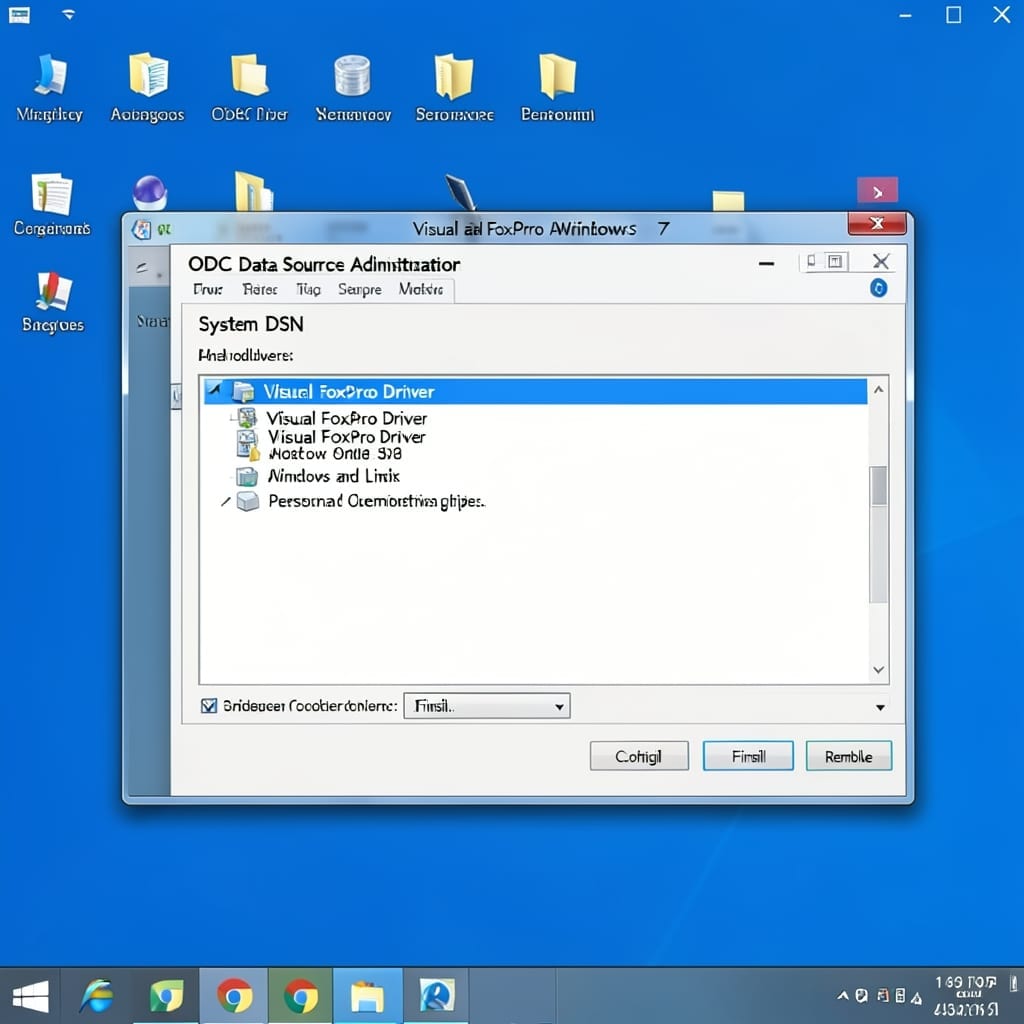Switch to the Drus tab
This screenshot has height=1024, width=1024.
[x=208, y=289]
